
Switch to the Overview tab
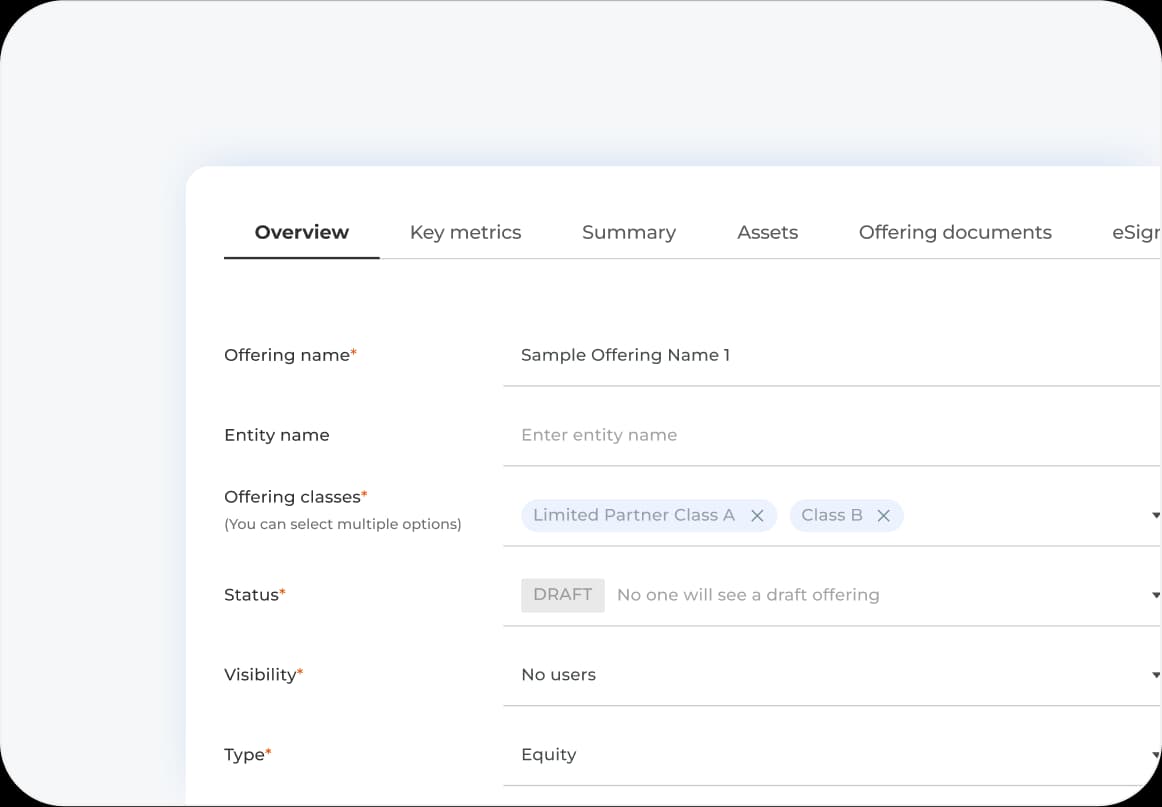[301, 232]
